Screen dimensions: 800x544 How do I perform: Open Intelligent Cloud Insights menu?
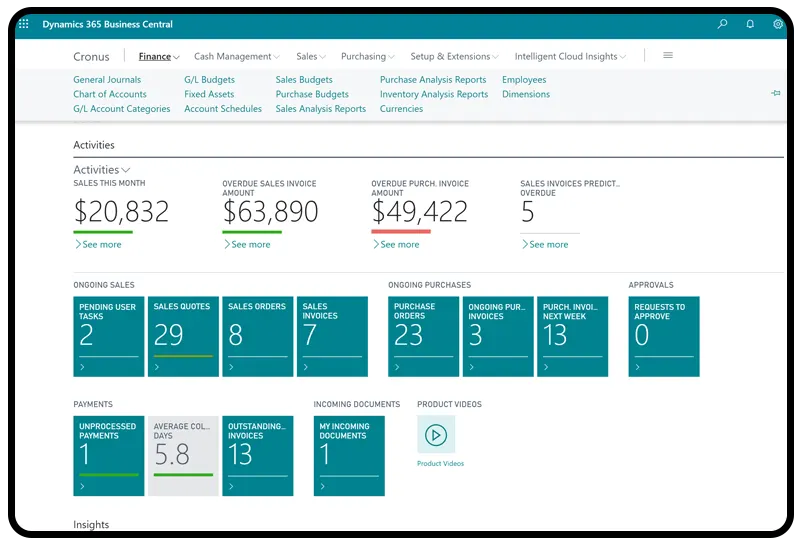point(569,57)
